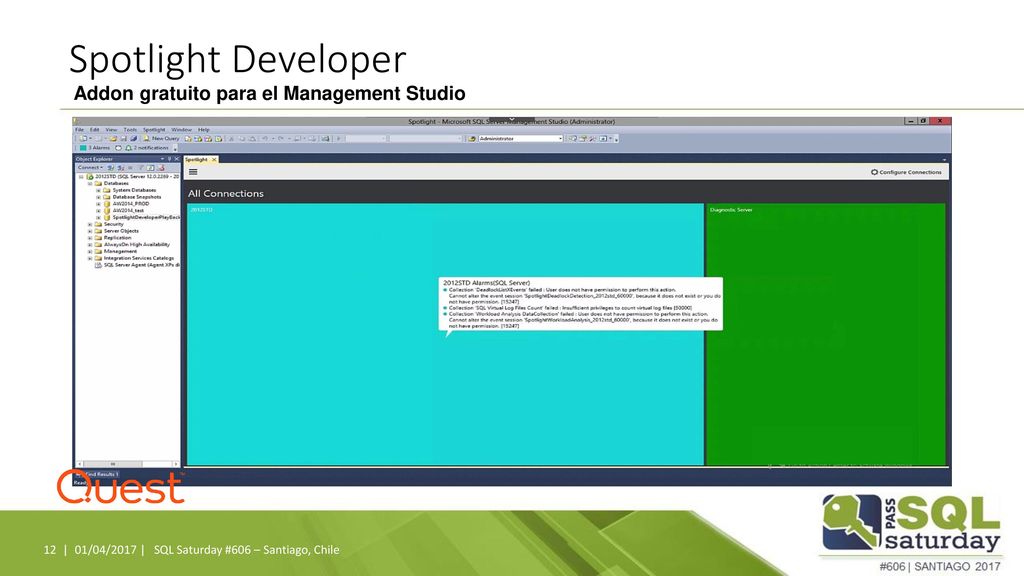Select the 2012STD server tree node

click(133, 176)
